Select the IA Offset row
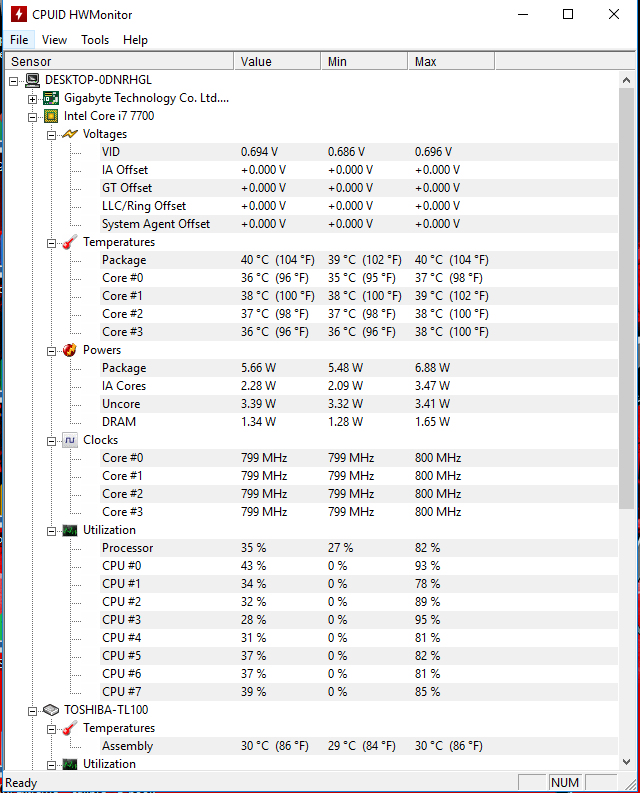 point(359,170)
